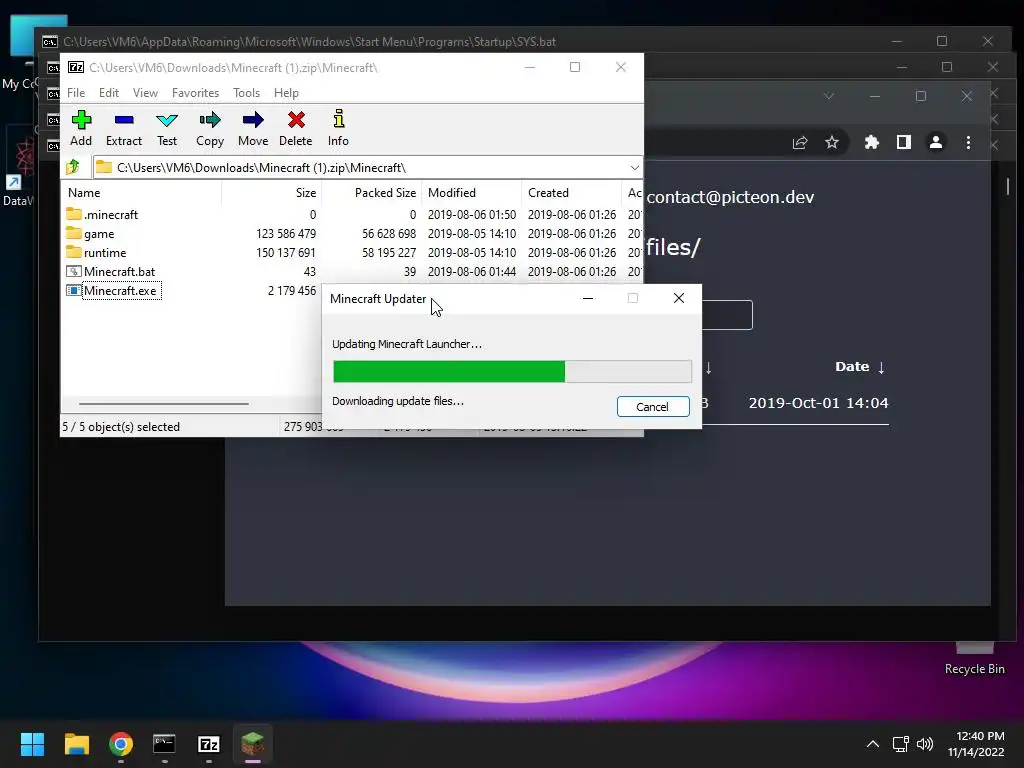Viewport: 1024px width, 768px height.
Task: Click the Move toolbar icon
Action: click(253, 128)
